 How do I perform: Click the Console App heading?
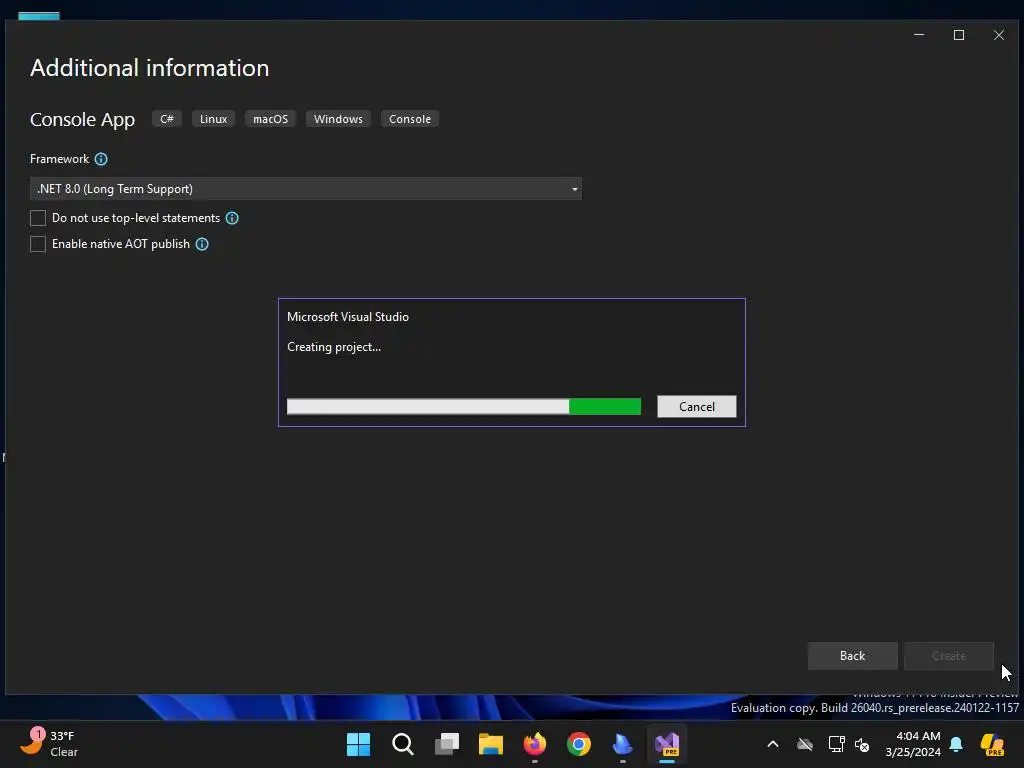pyautogui.click(x=82, y=120)
